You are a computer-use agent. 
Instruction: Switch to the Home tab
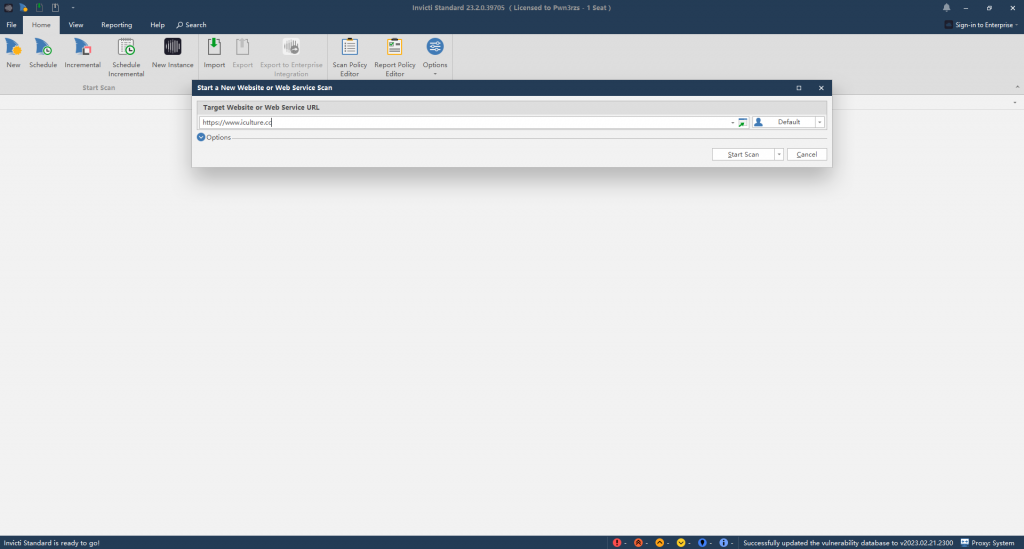tap(41, 25)
